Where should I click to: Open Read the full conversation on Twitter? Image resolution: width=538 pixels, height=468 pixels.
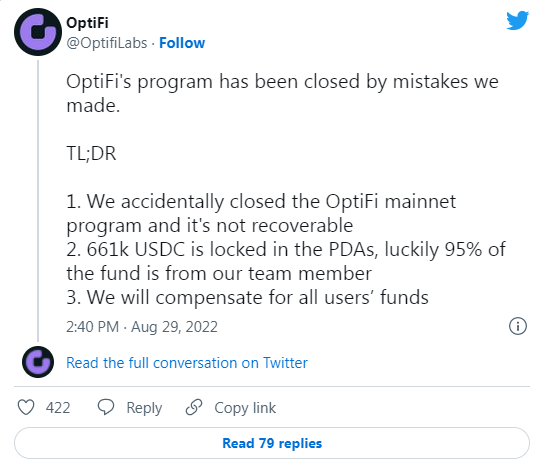(187, 363)
